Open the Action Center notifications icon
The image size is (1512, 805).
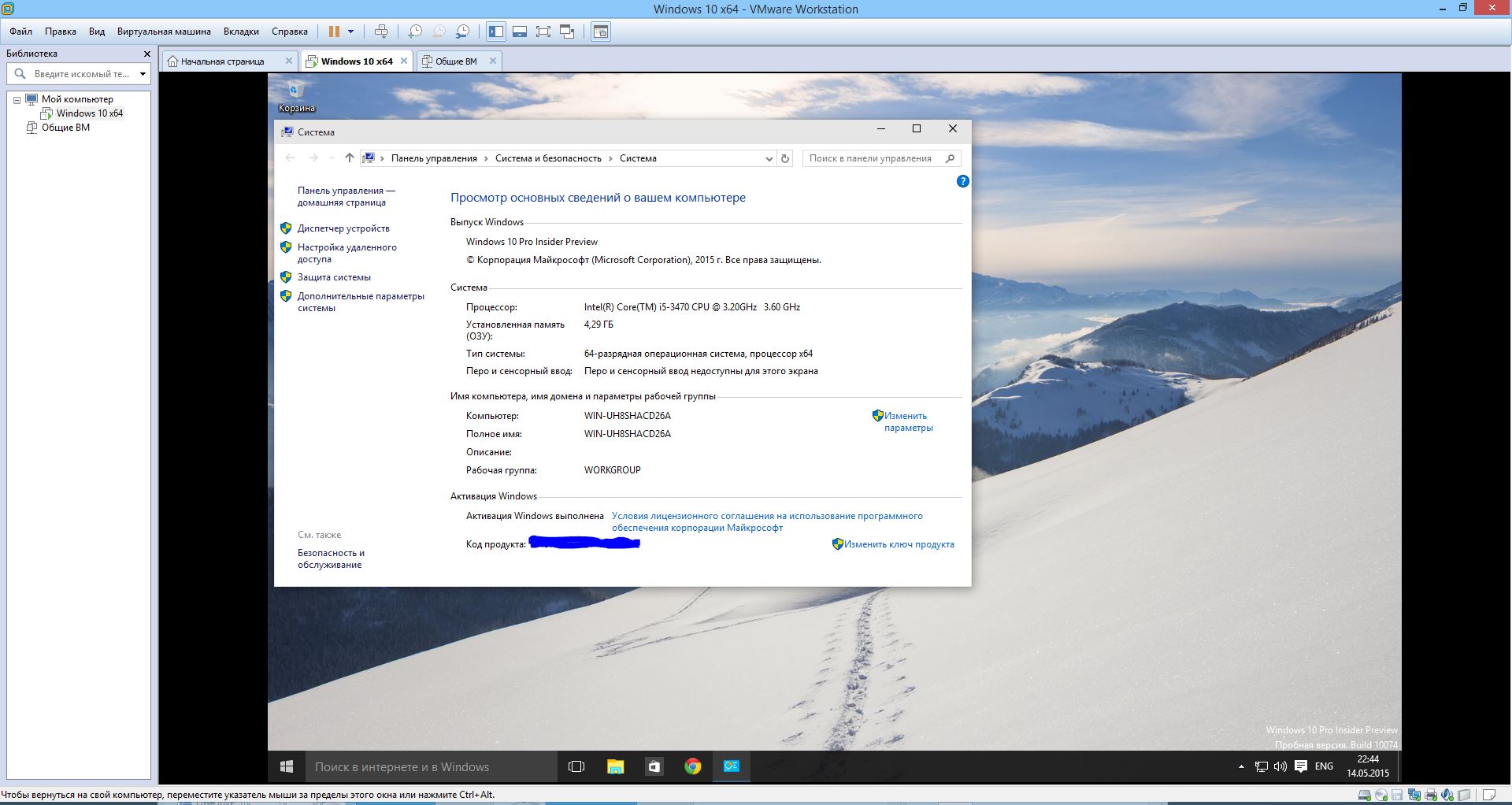1301,766
